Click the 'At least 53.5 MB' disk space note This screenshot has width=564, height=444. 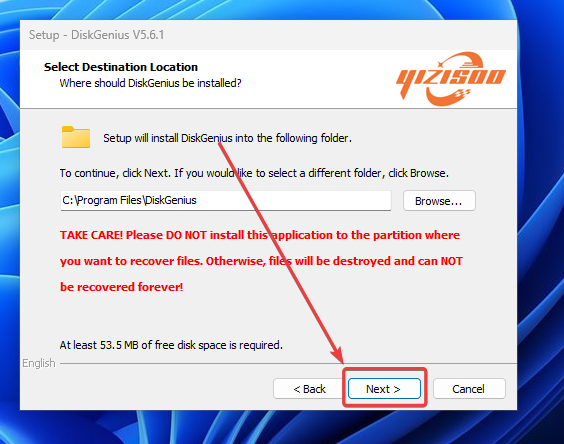click(171, 345)
